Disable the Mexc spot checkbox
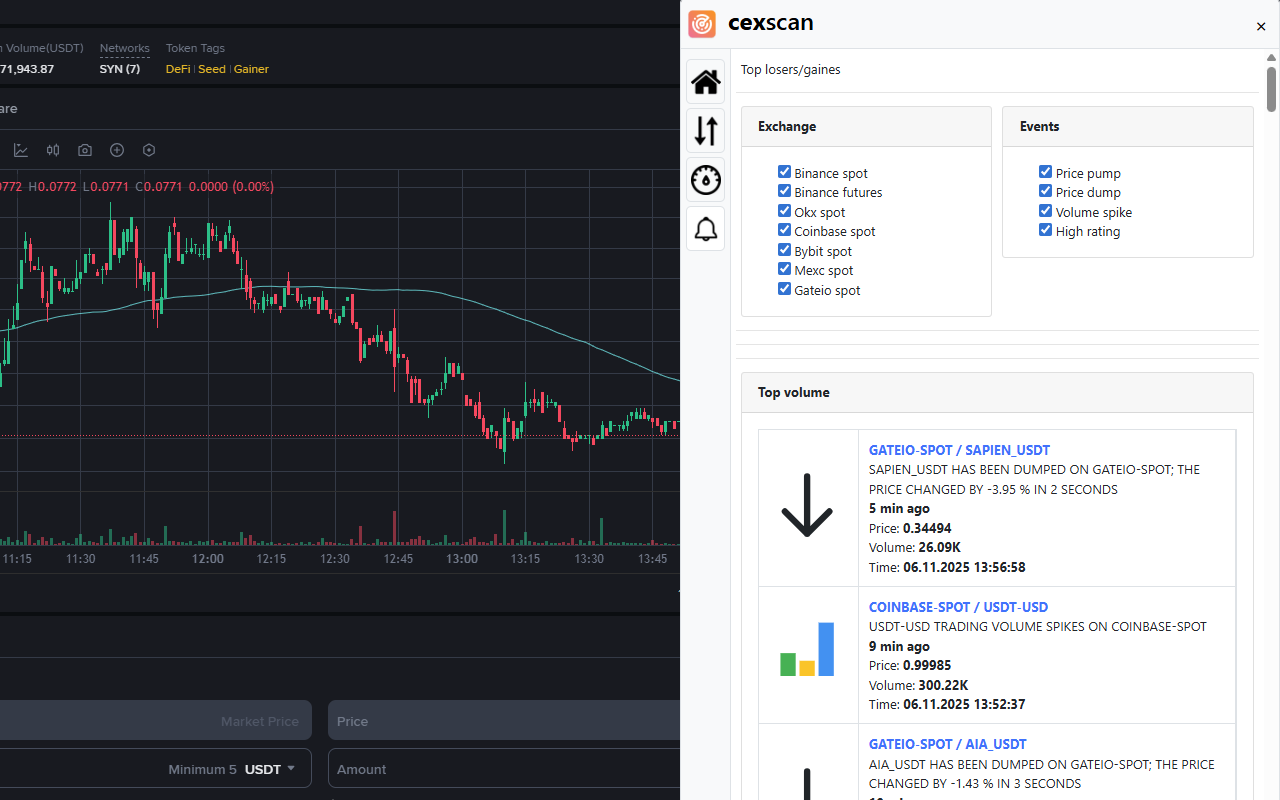1280x800 pixels. (x=784, y=269)
